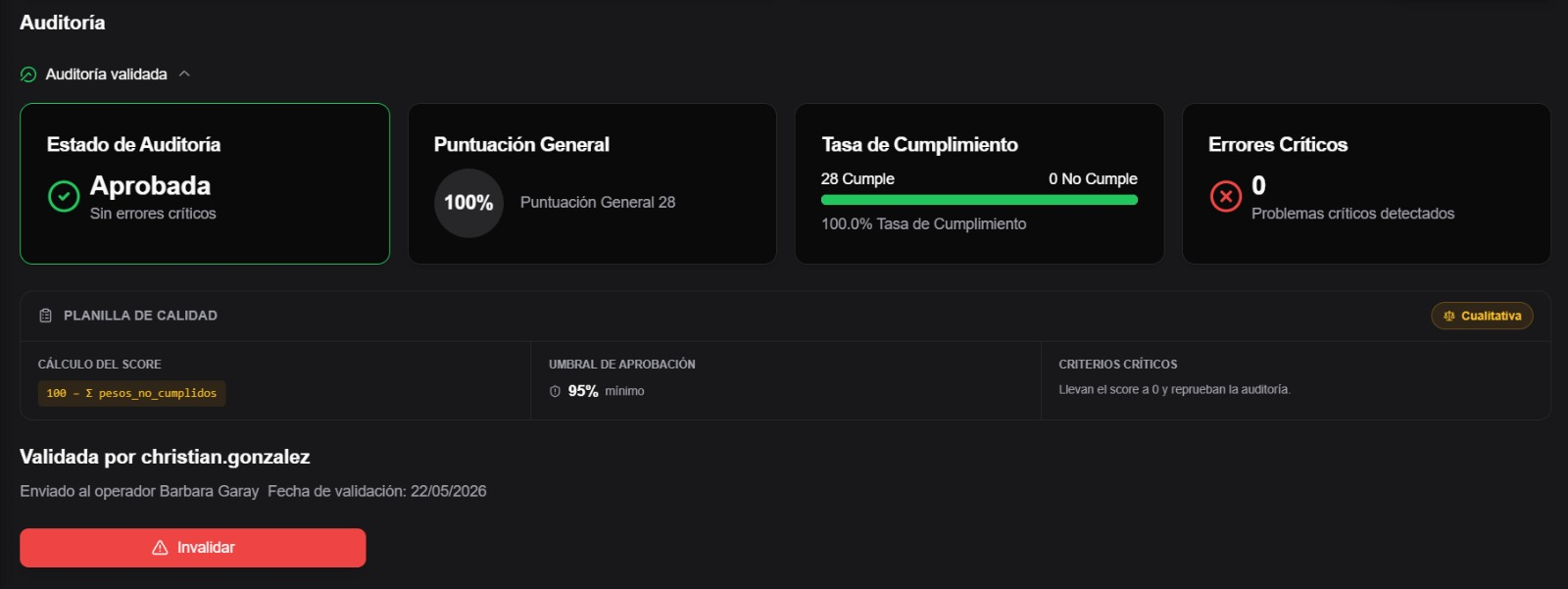Click 'Problemas críticos detectados' text
Screen dimensions: 1568x589
coord(1352,214)
